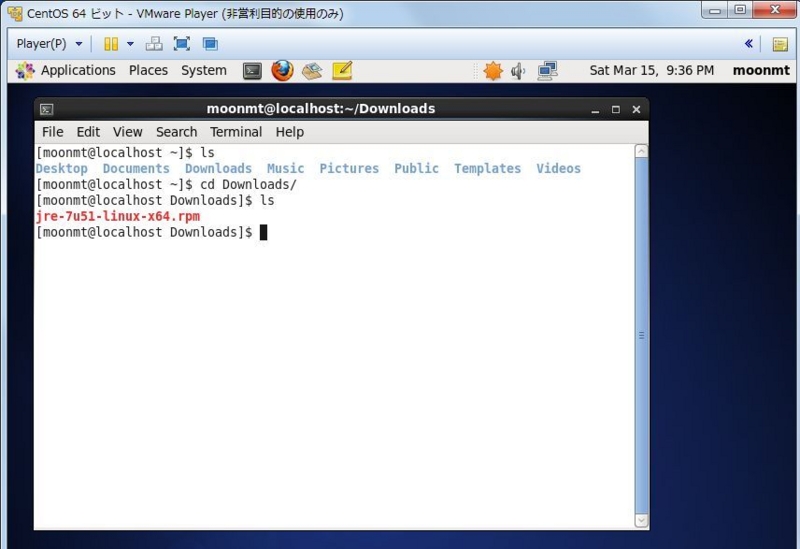Click the jre-7u51-linux-x64.rpm filename
Screen dimensions: 800x549
pos(118,216)
